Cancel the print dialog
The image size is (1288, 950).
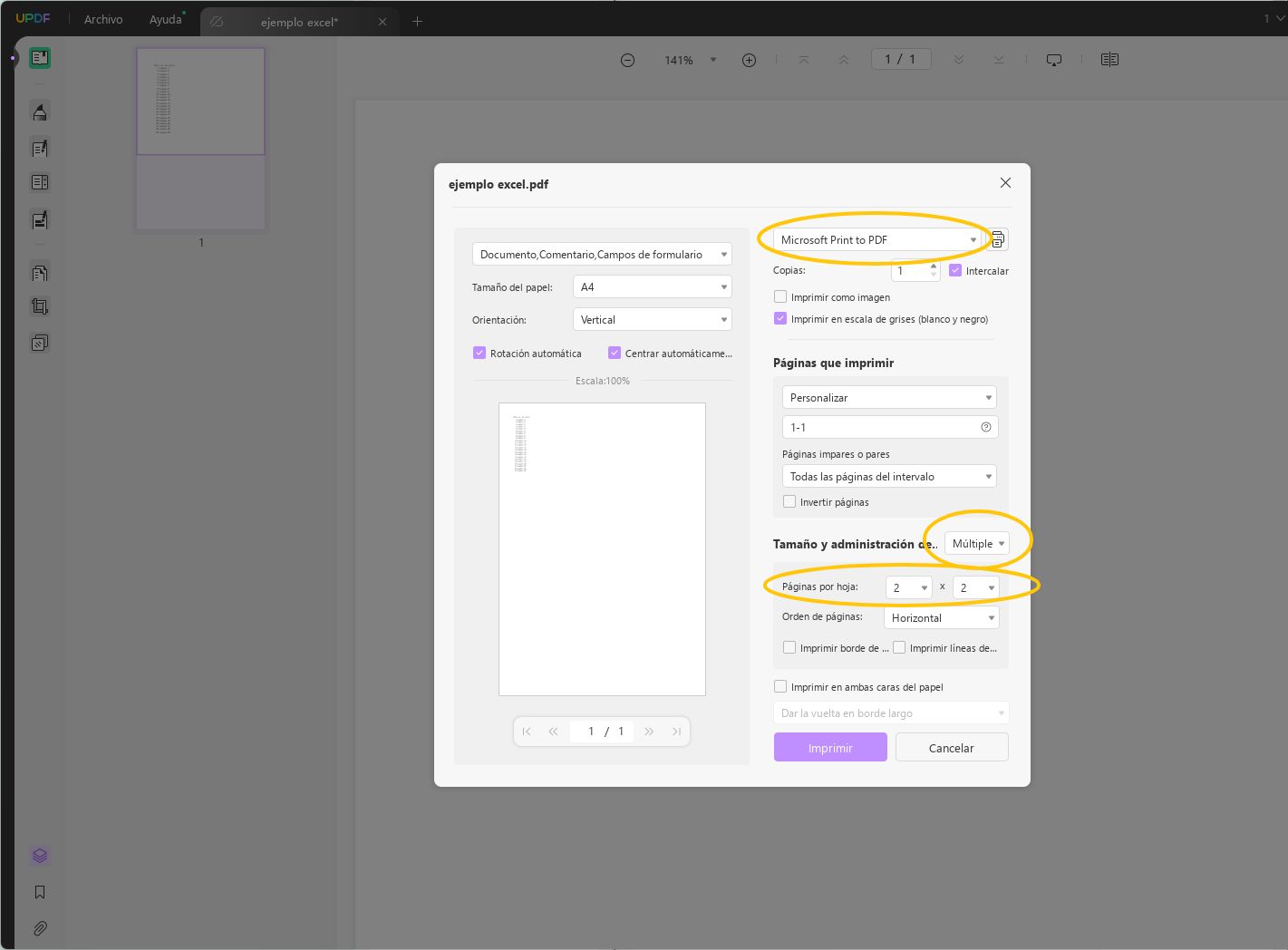pyautogui.click(x=951, y=747)
